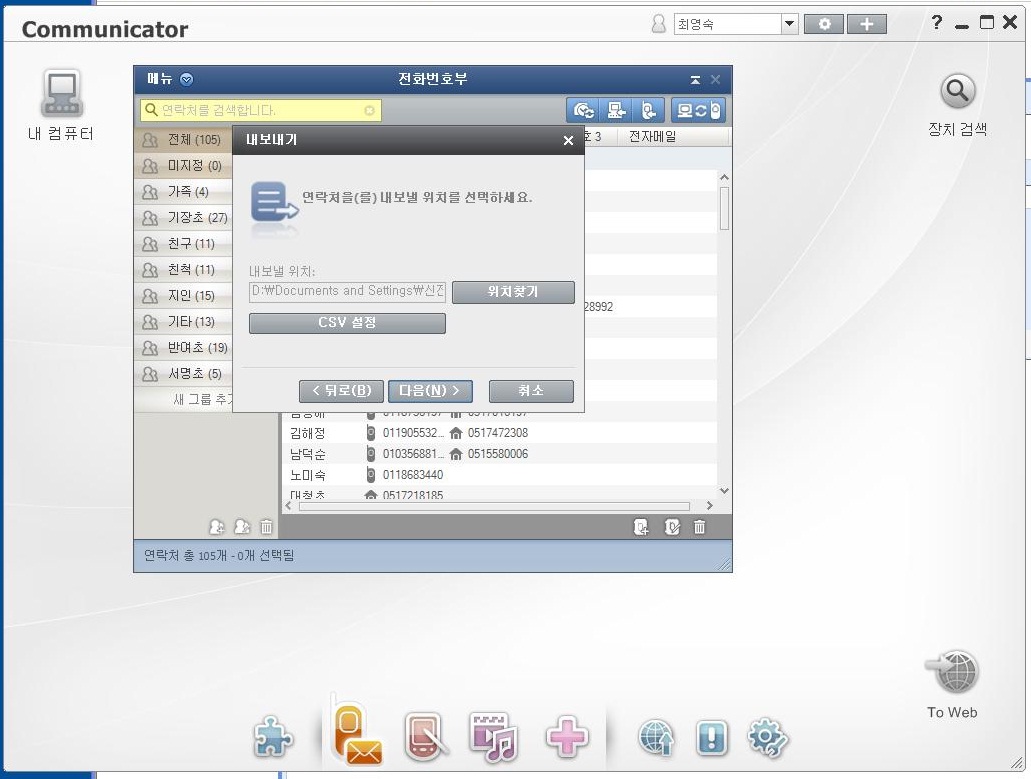Image resolution: width=1031 pixels, height=779 pixels.
Task: Click 새 그룹 추가 add group entry
Action: [204, 399]
